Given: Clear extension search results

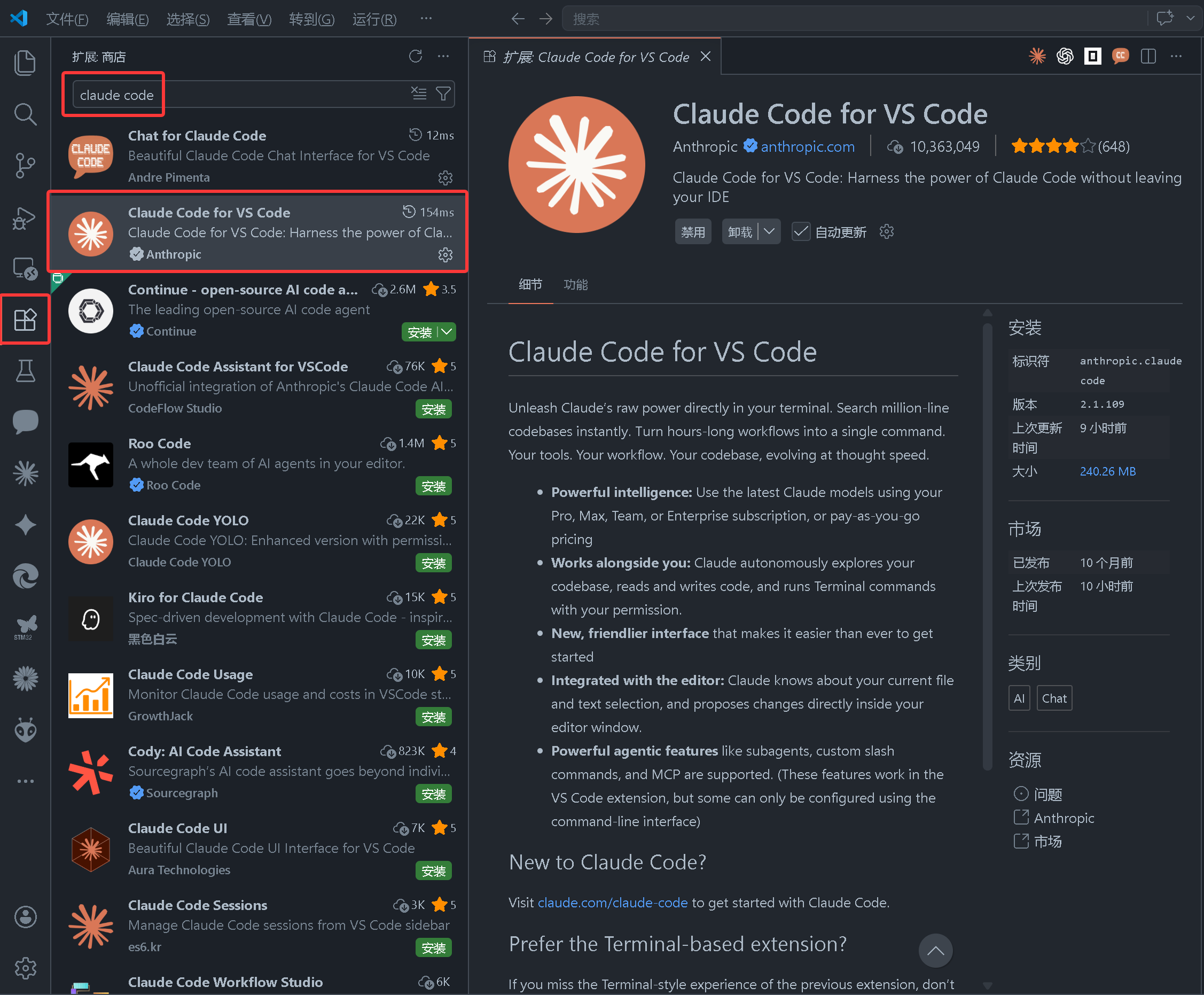Looking at the screenshot, I should click(419, 94).
